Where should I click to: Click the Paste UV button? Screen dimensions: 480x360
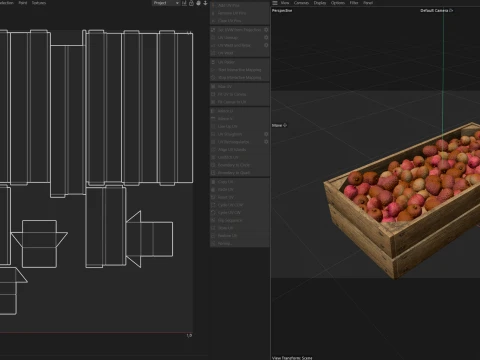pos(240,189)
